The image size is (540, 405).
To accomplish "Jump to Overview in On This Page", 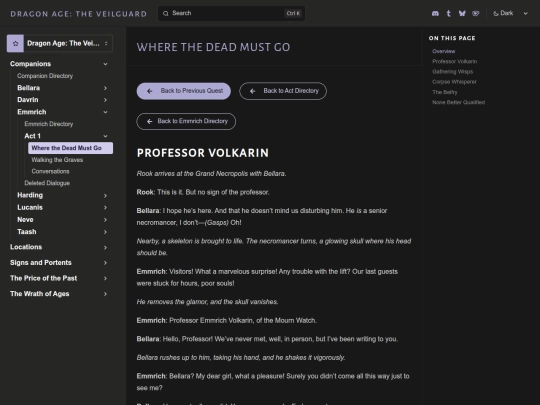I will click(444, 51).
